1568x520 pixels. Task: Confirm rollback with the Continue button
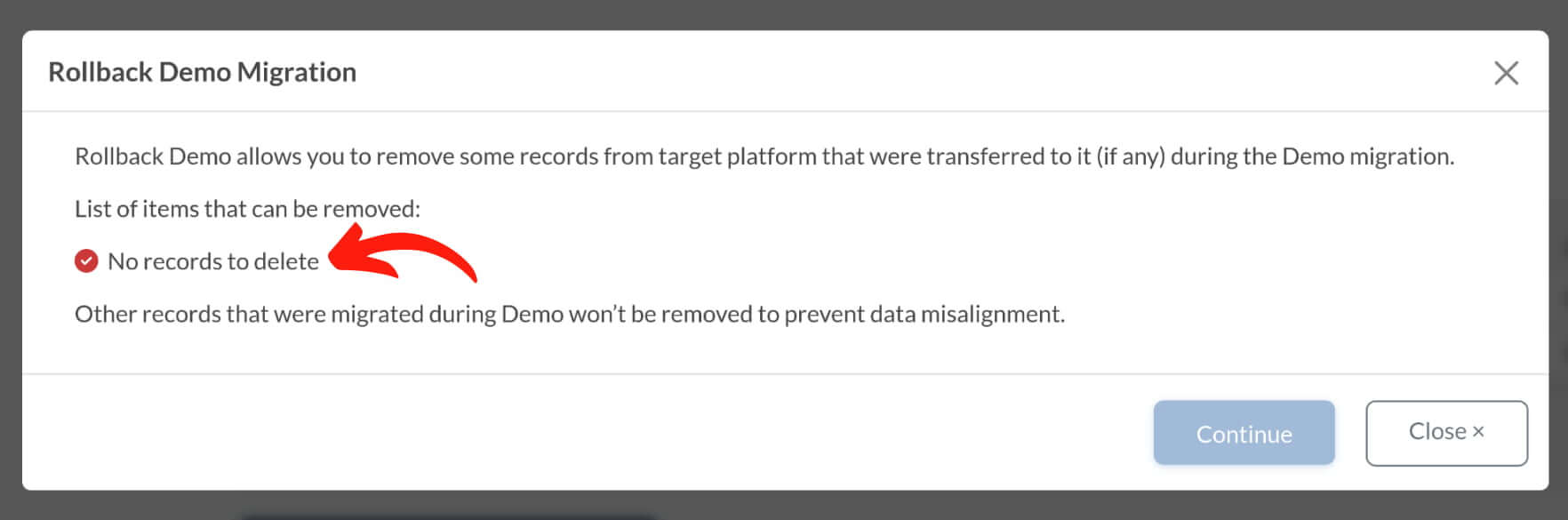[x=1244, y=433]
